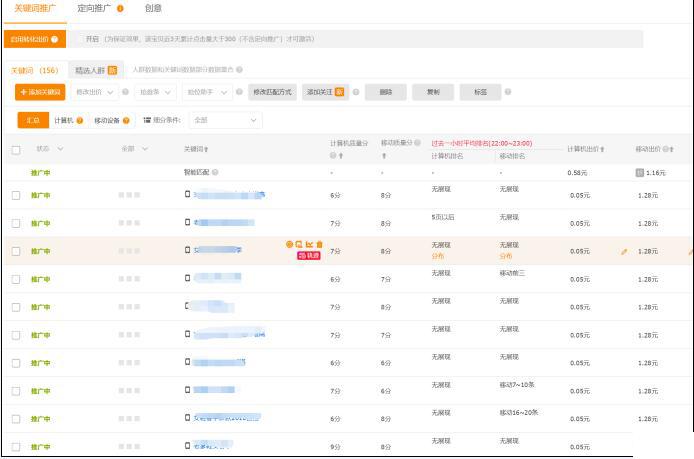Check the first keyword row checkbox
The height and width of the screenshot is (459, 694).
pos(16,195)
